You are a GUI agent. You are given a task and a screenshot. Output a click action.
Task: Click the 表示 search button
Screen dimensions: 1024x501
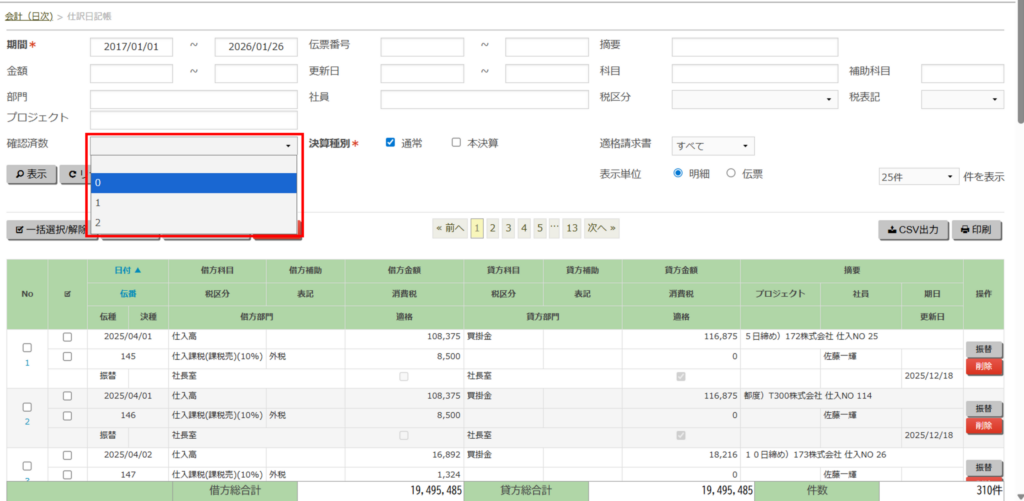click(30, 174)
